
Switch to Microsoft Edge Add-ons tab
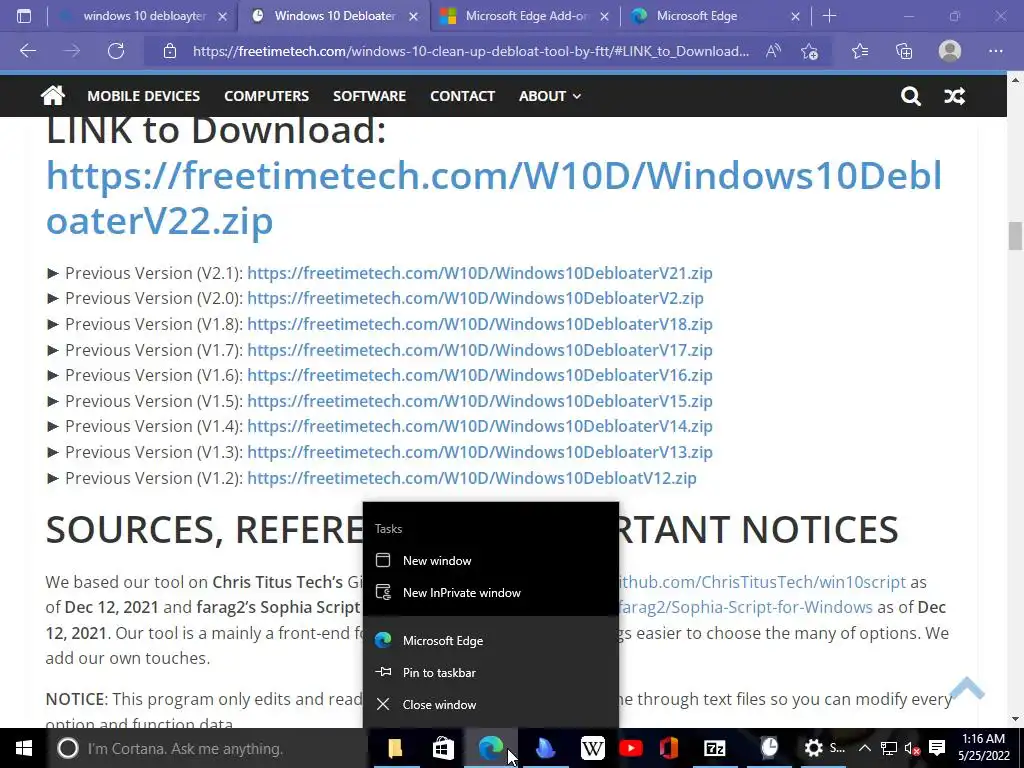tap(526, 16)
